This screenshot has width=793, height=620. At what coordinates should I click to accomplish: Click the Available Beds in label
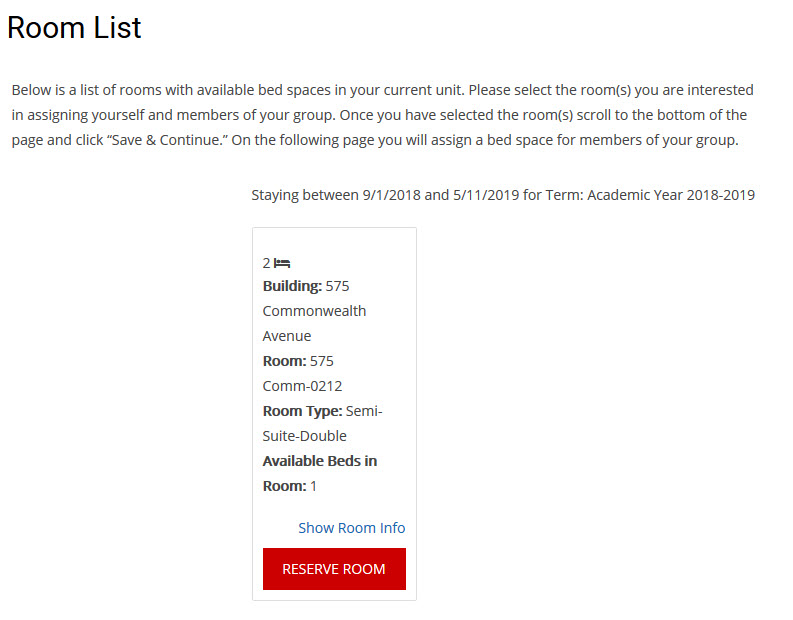[x=319, y=461]
